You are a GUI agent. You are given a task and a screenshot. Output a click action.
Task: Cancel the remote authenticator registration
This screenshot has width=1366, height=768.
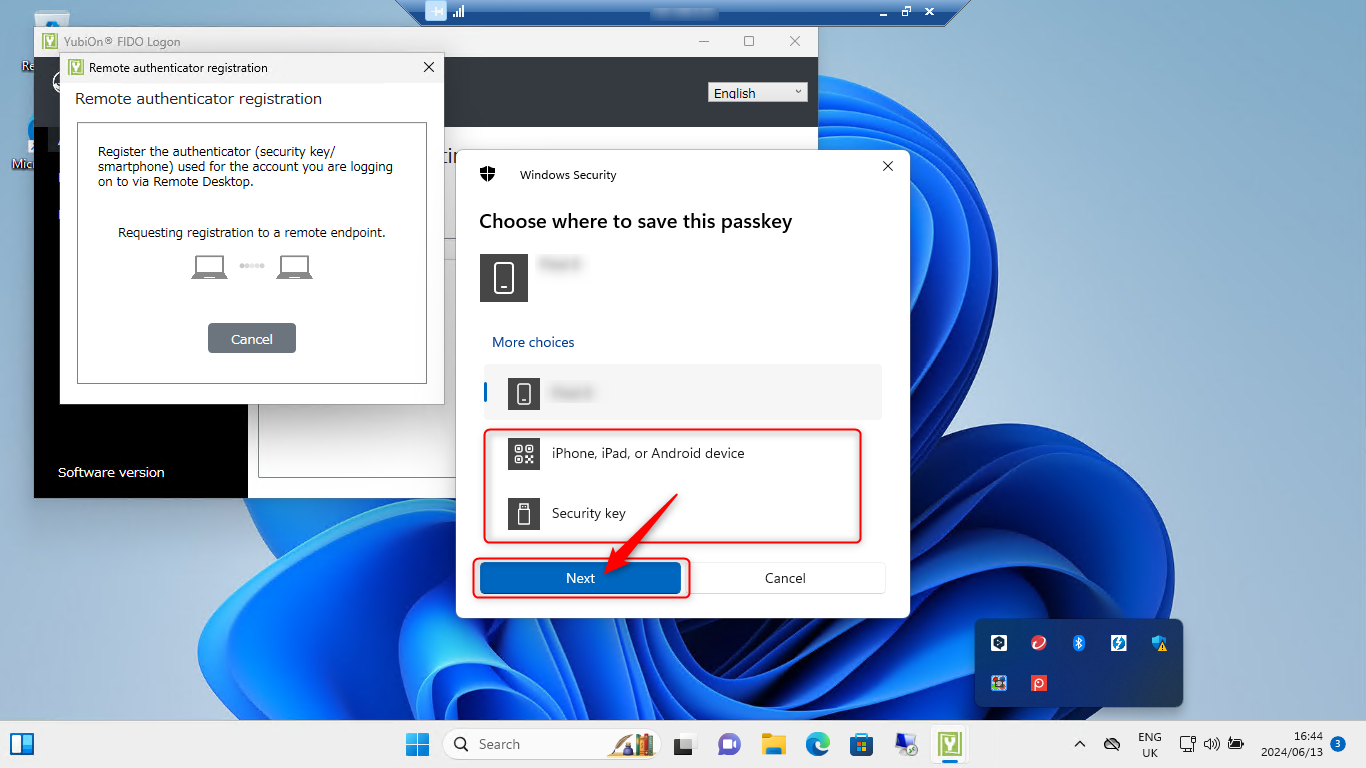coord(252,339)
